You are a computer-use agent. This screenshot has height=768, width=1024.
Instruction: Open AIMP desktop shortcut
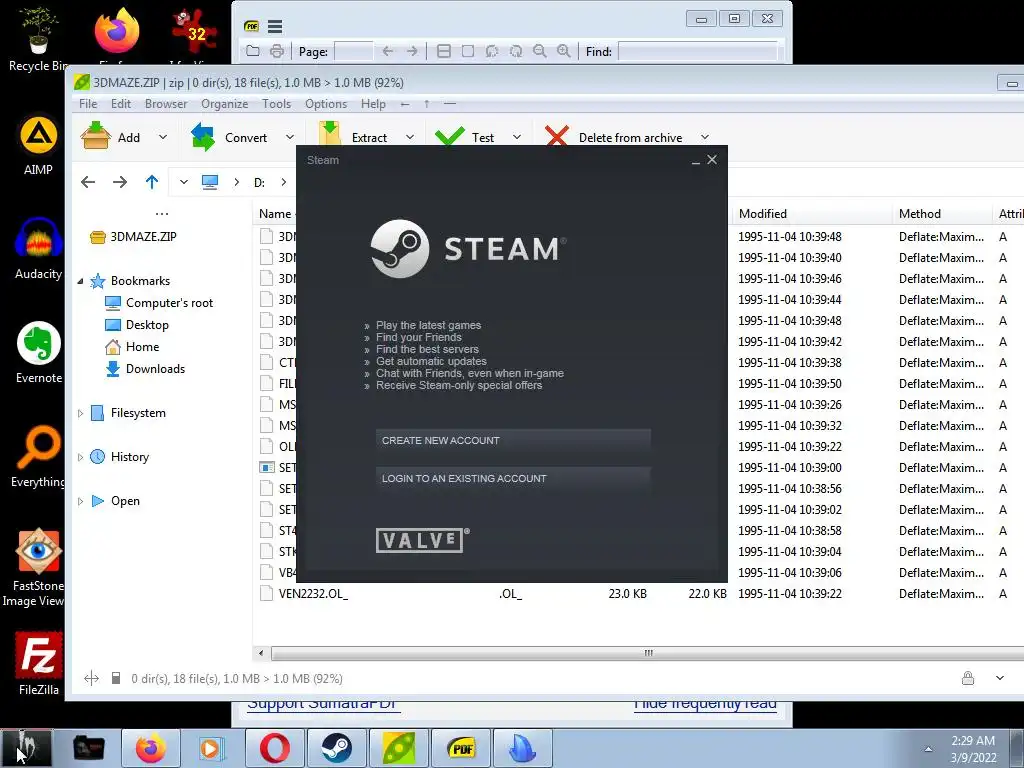coord(39,145)
